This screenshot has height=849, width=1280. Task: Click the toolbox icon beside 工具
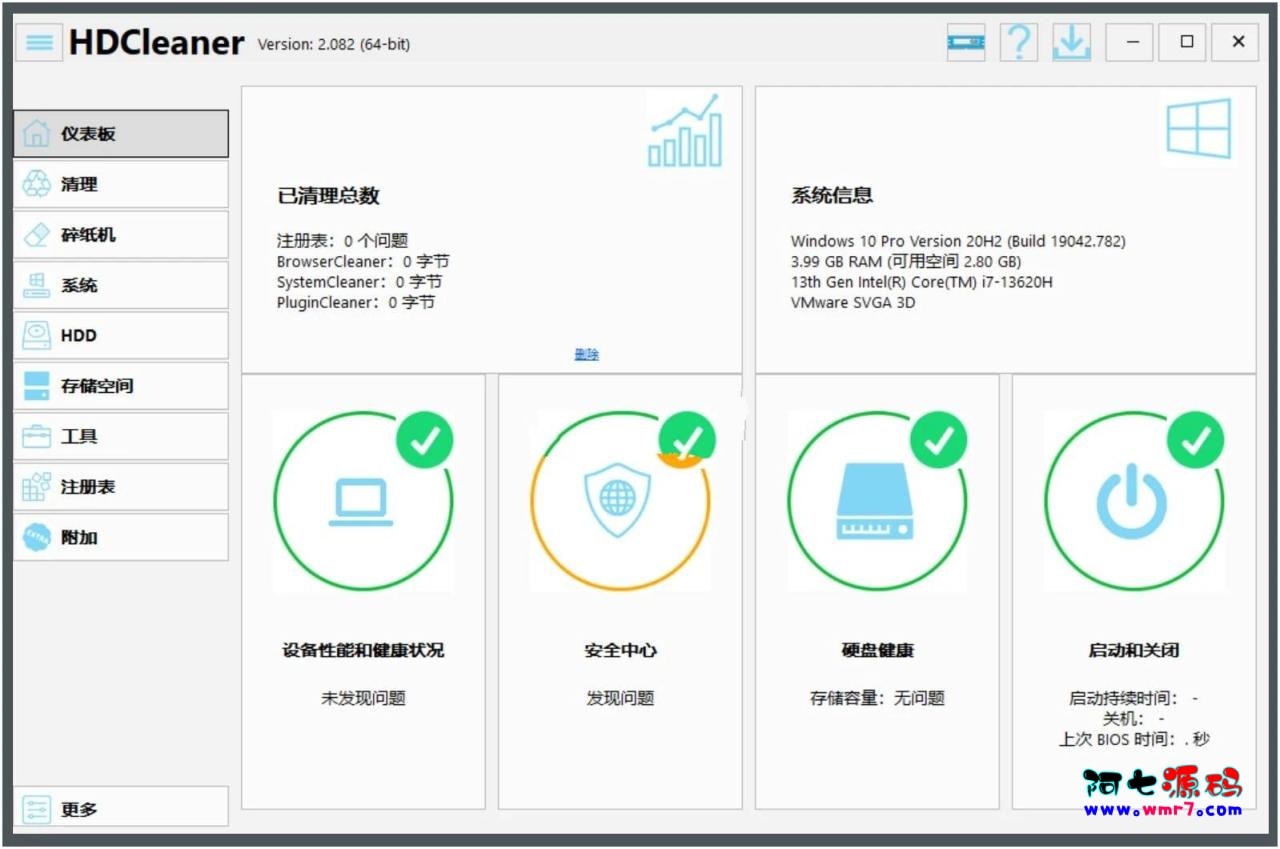coord(36,437)
